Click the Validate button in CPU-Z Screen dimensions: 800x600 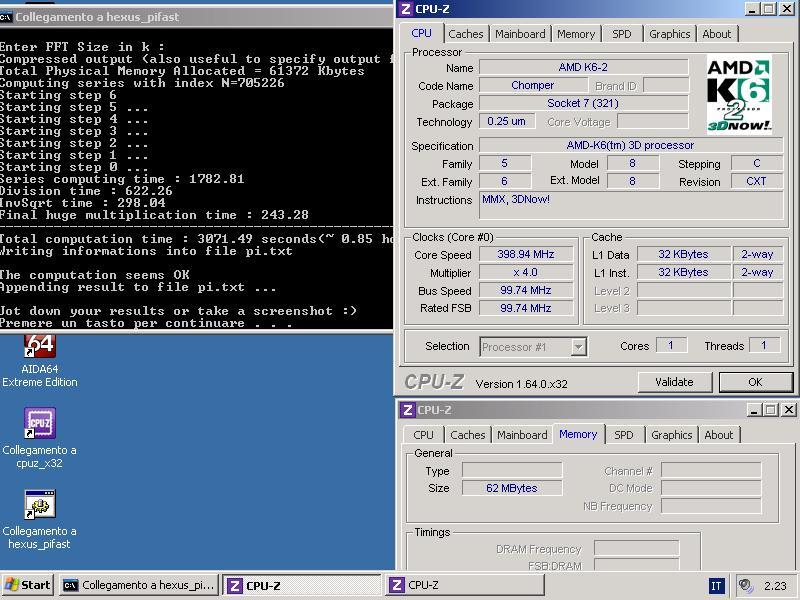tap(674, 382)
